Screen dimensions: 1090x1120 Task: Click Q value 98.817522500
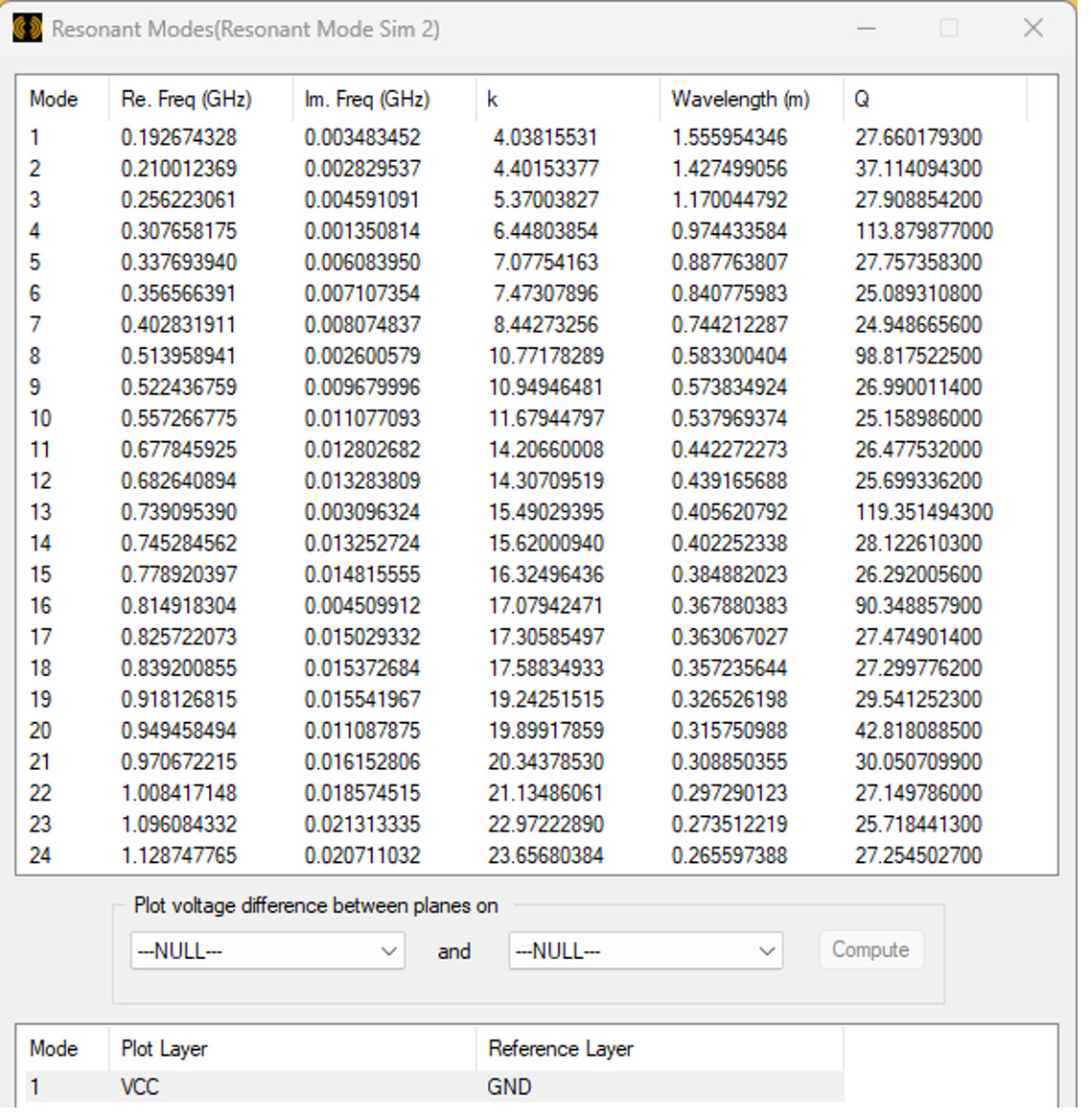click(918, 356)
